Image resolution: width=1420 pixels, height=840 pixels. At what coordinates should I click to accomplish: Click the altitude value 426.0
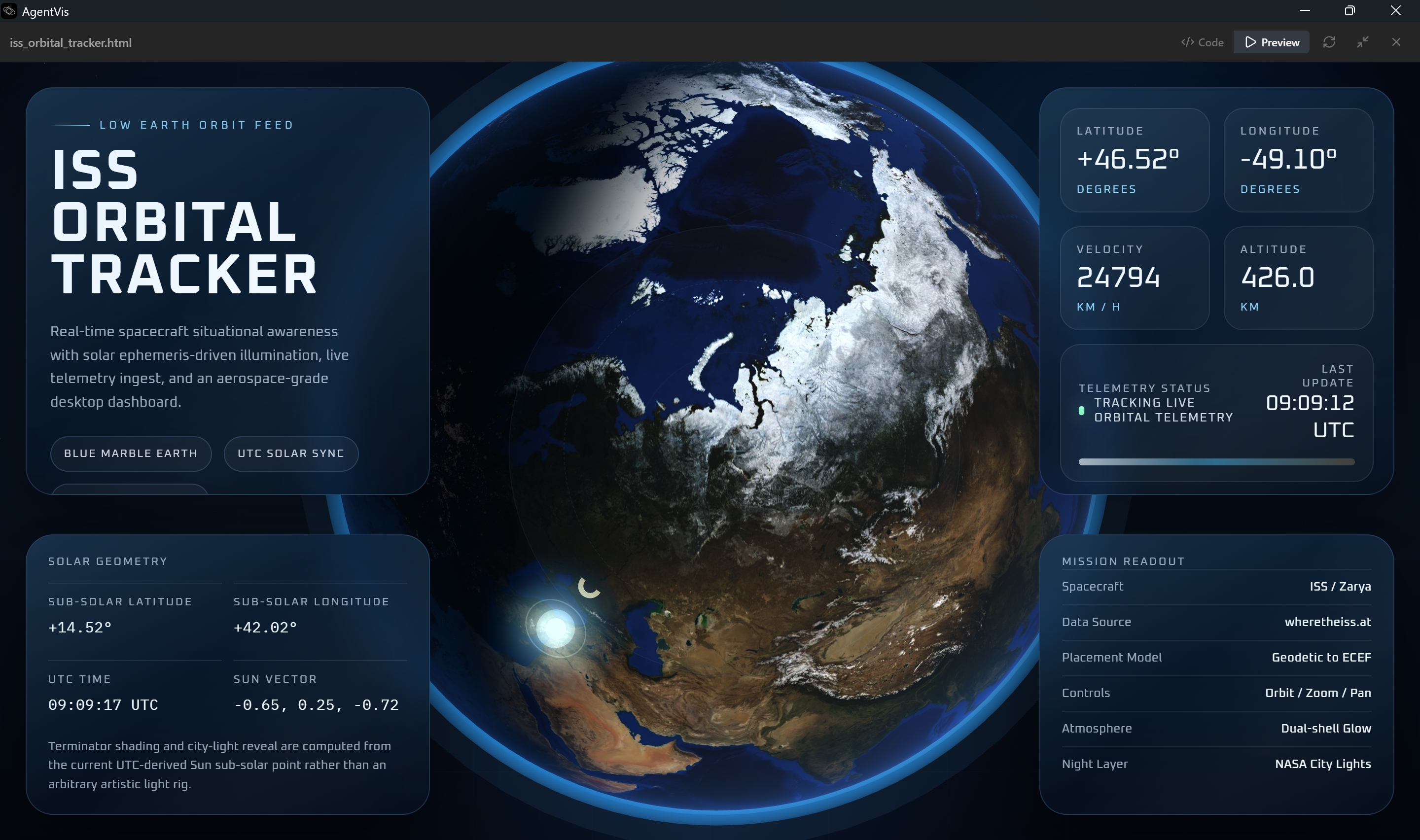point(1278,278)
